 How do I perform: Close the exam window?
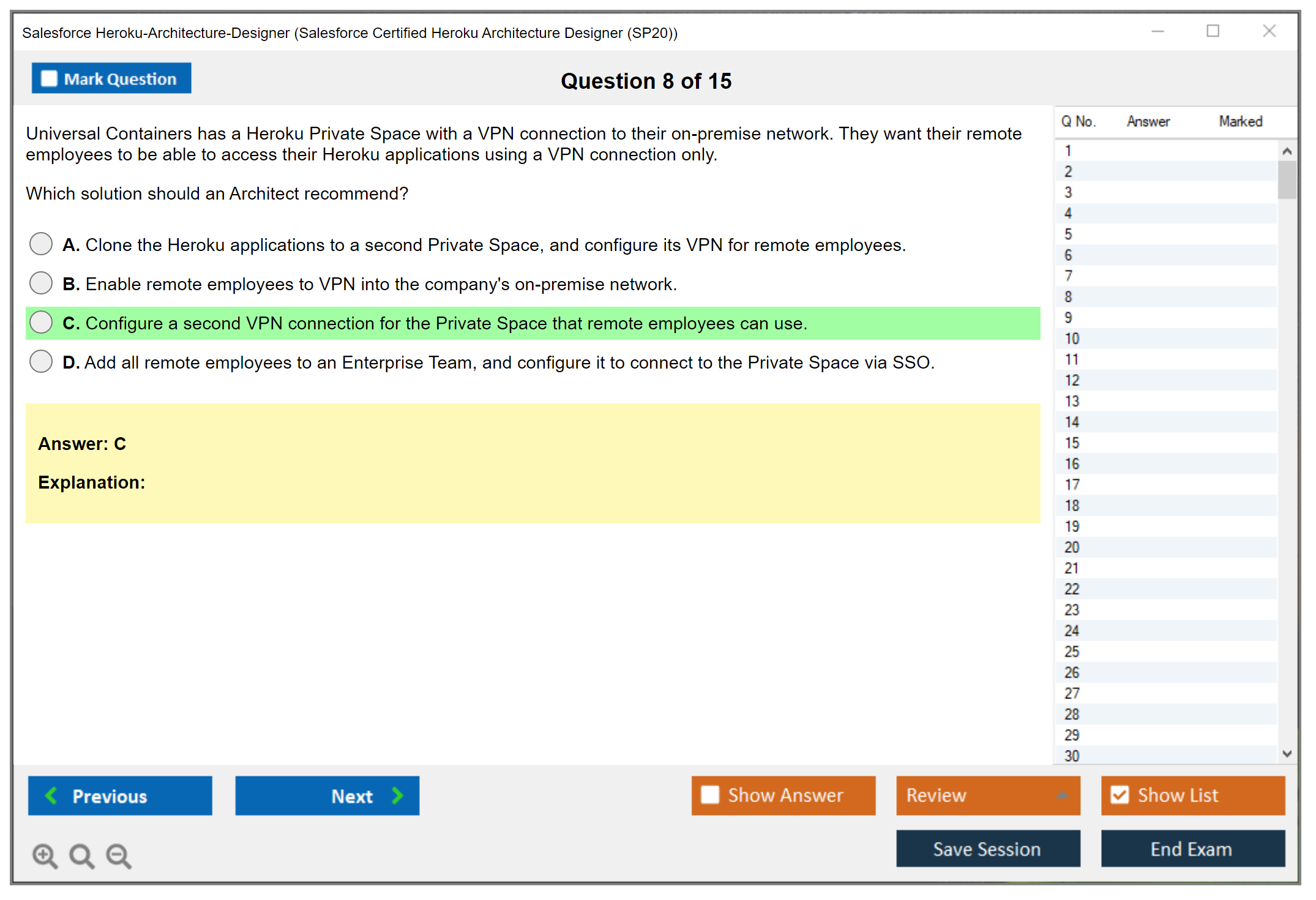[1269, 31]
